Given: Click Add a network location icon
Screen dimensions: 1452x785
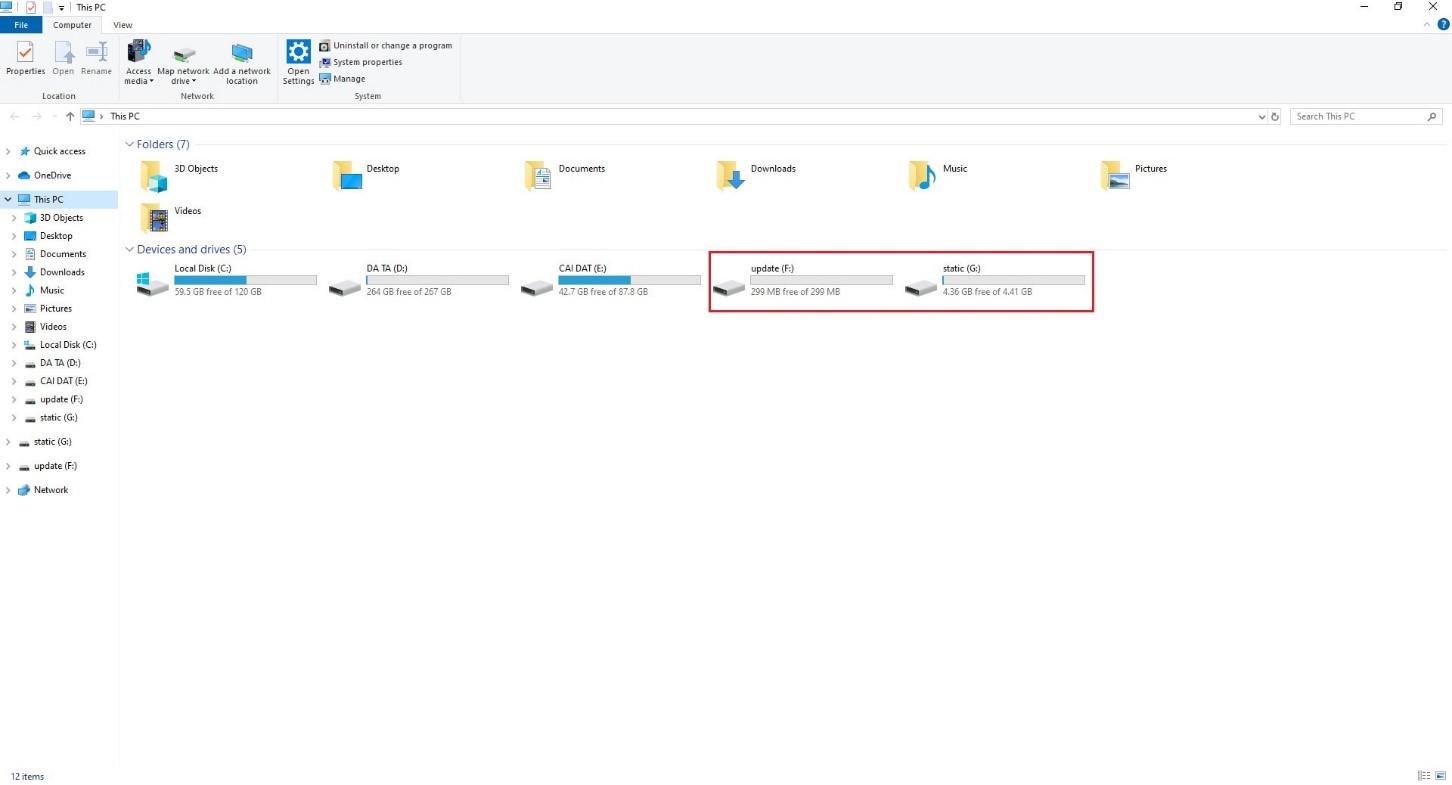Looking at the screenshot, I should pyautogui.click(x=241, y=53).
